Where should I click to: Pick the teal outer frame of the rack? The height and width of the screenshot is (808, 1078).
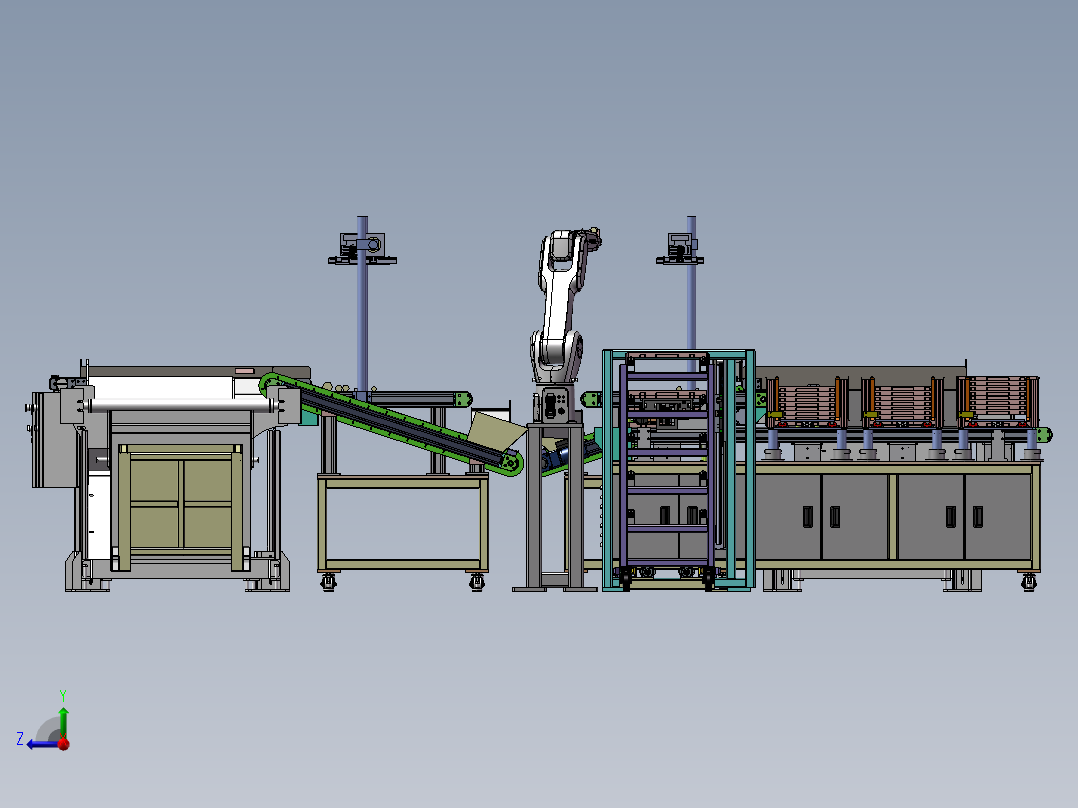tap(679, 470)
